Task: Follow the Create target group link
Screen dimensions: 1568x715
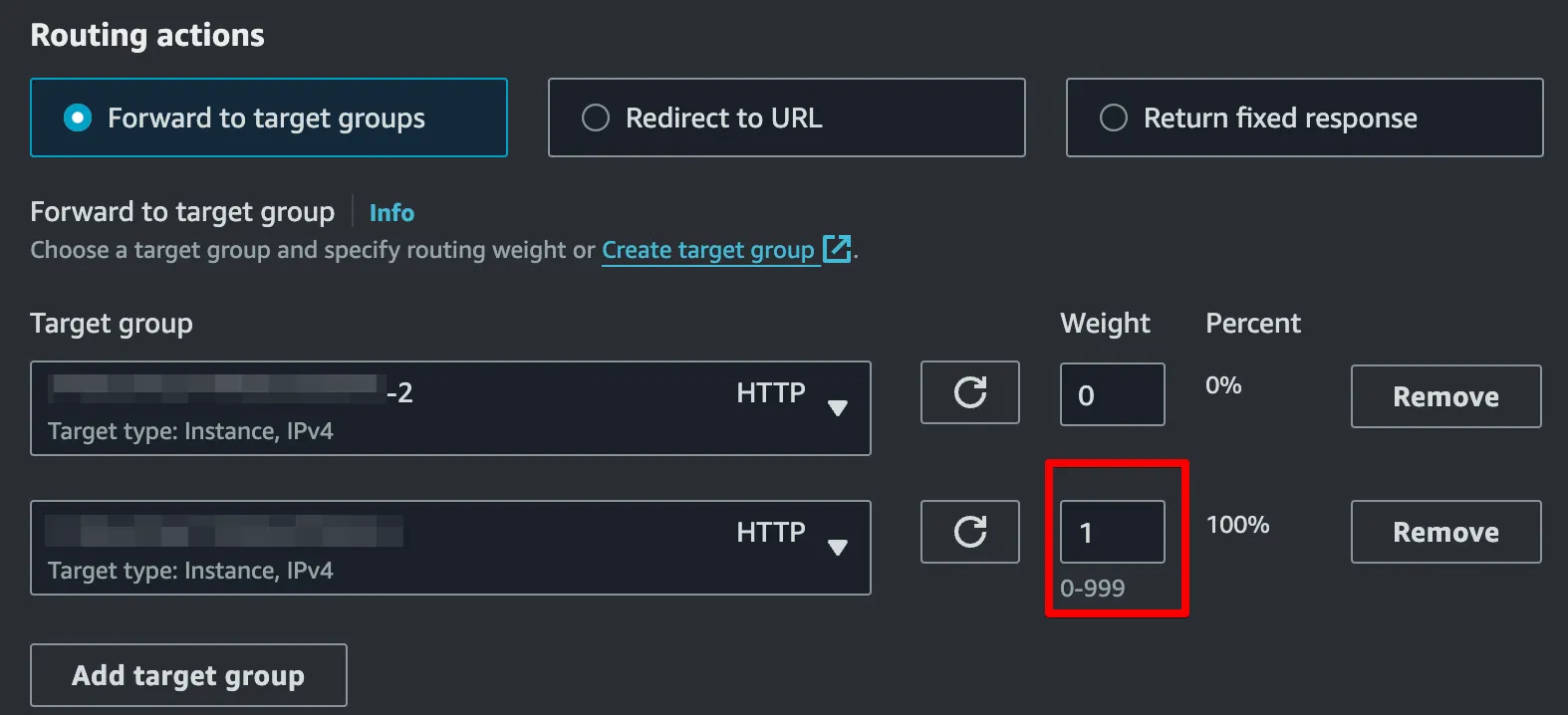Action: click(x=707, y=250)
